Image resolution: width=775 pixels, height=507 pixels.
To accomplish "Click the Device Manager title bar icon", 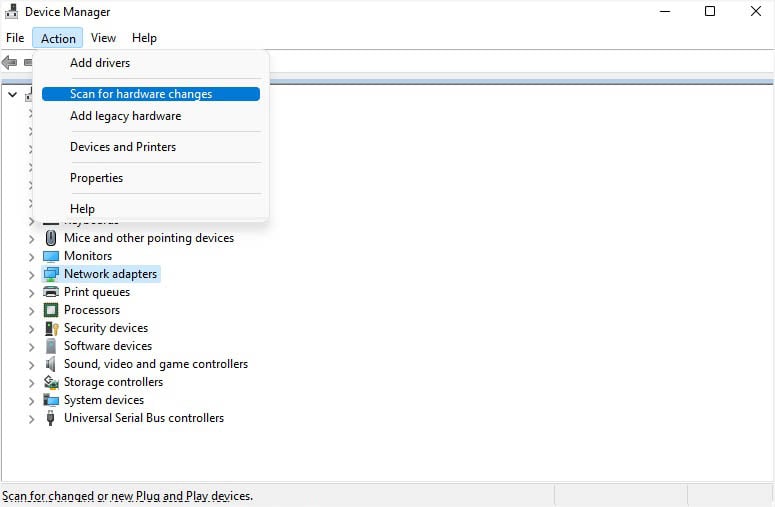I will [11, 11].
